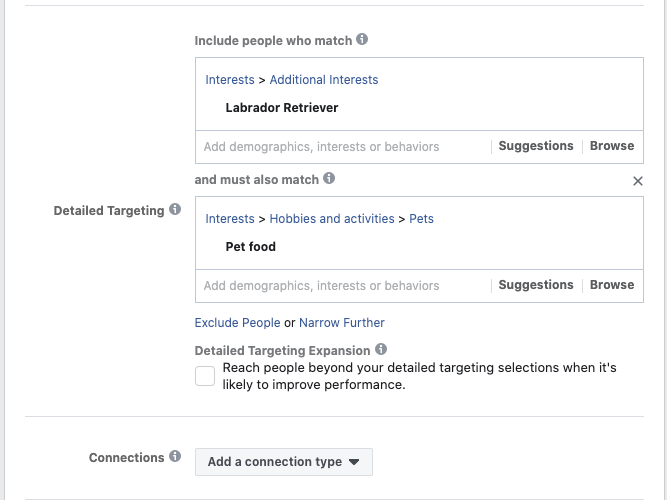Click info icon beside 'Include people who match'

point(362,40)
